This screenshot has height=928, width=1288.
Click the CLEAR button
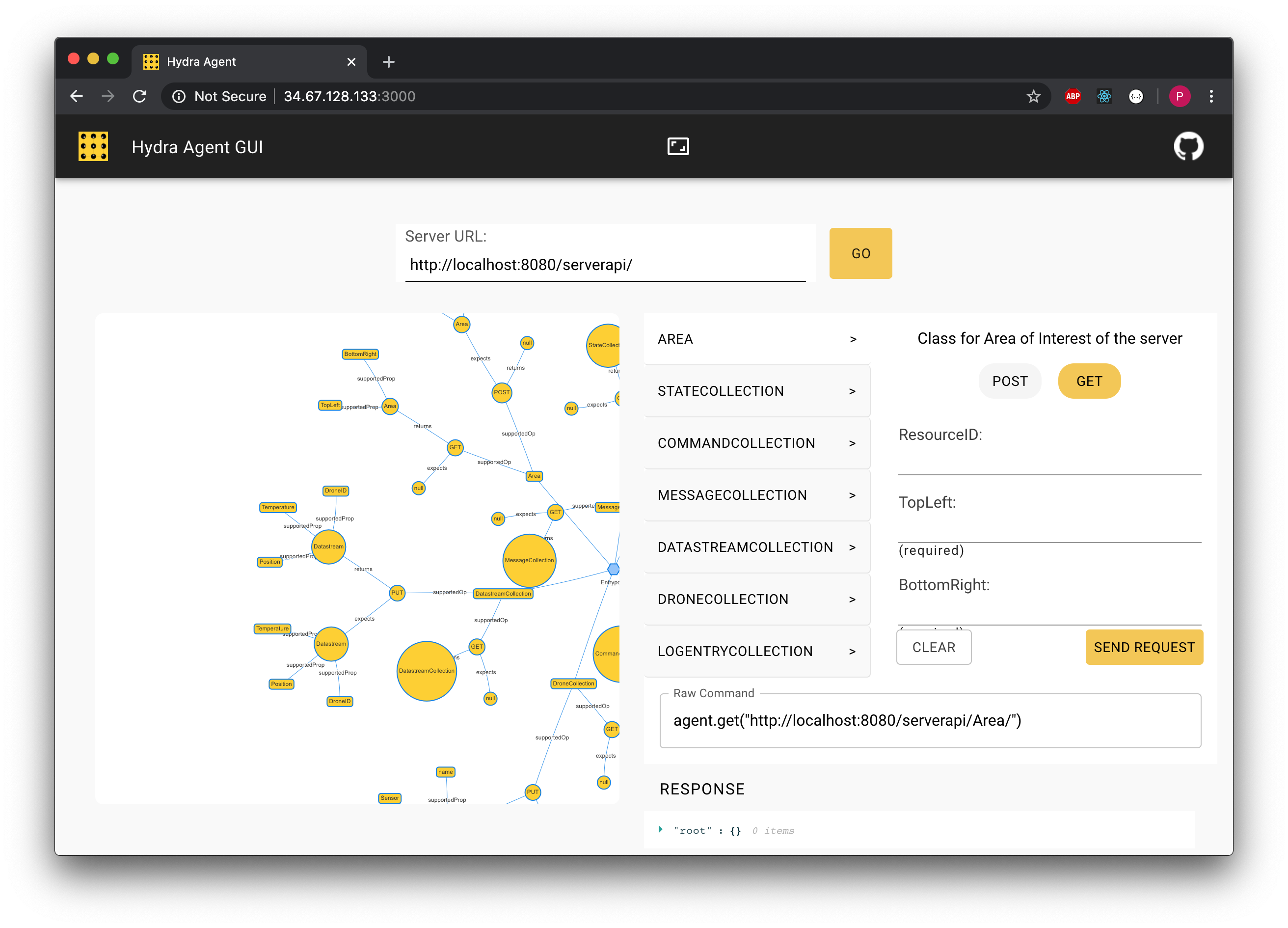pyautogui.click(x=934, y=647)
